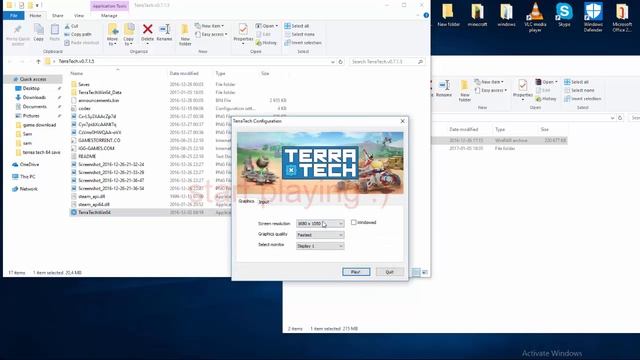Close the TerraTech Configuration dialog
Image resolution: width=640 pixels, height=360 pixels.
click(402, 121)
